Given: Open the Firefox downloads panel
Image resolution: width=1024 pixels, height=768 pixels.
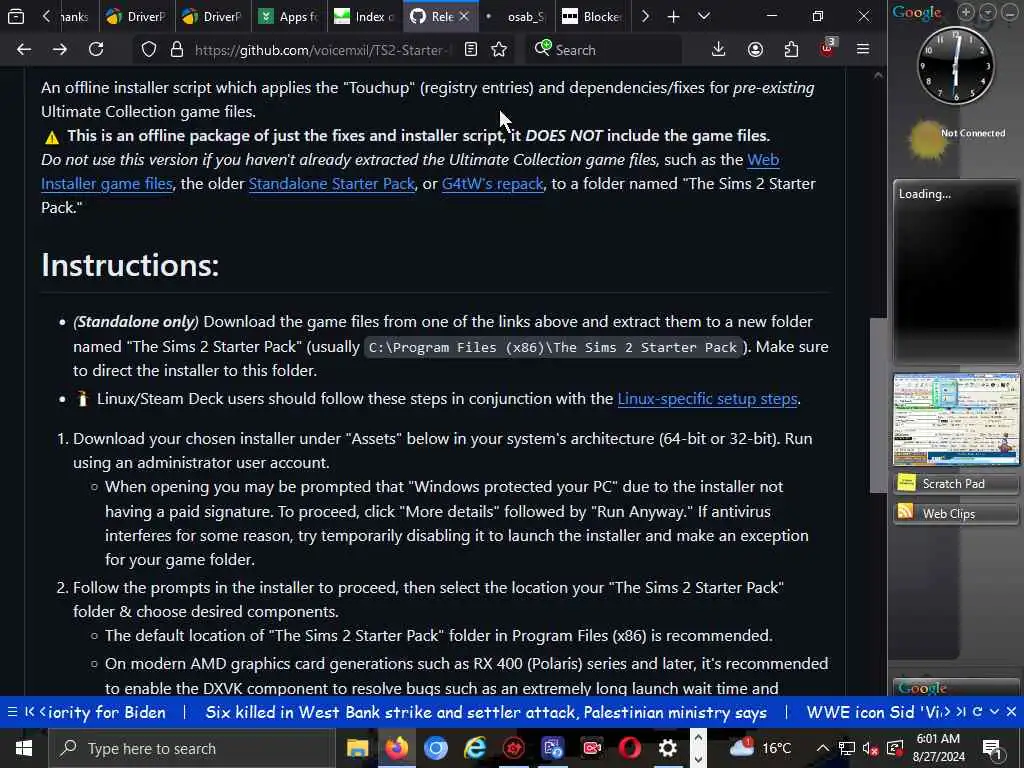Looking at the screenshot, I should tap(718, 50).
